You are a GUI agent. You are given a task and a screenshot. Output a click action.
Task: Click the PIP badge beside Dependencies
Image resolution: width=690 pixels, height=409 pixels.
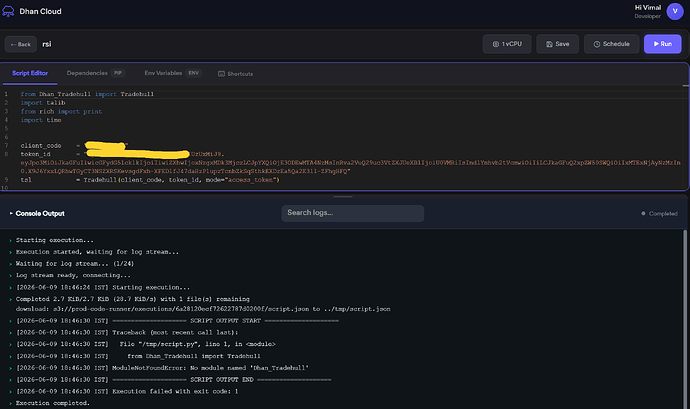117,73
